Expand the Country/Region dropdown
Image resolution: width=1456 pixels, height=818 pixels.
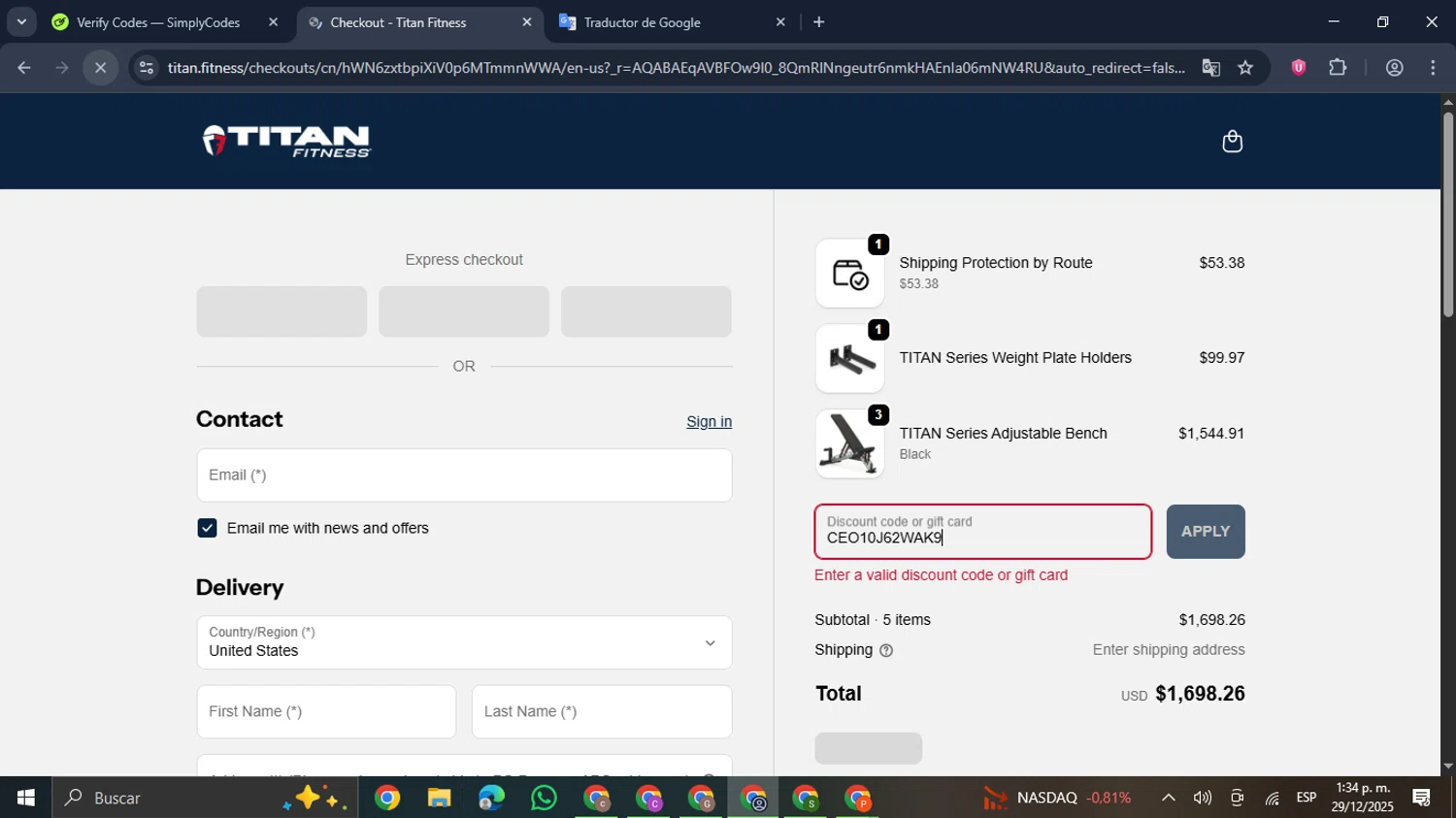(x=464, y=642)
